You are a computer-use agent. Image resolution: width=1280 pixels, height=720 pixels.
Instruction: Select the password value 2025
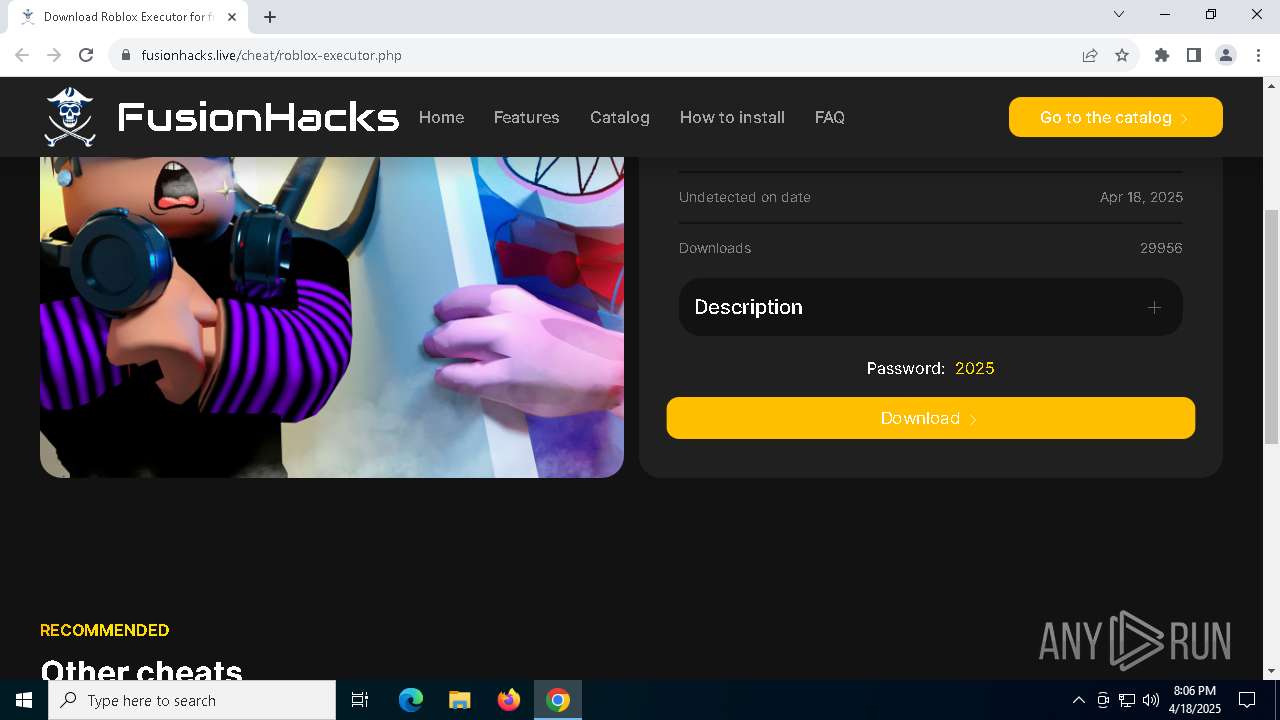[974, 368]
